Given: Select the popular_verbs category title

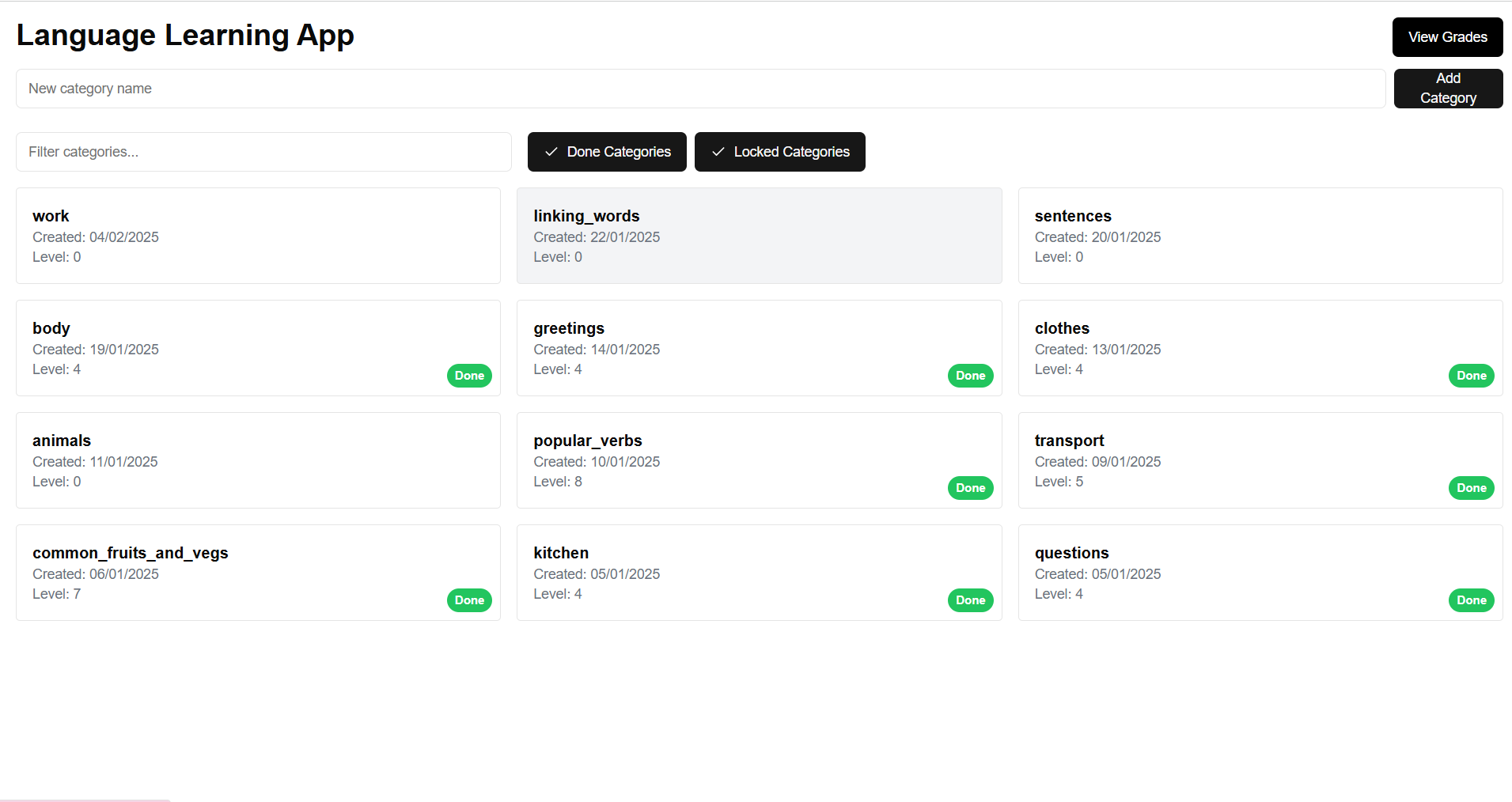Looking at the screenshot, I should 588,441.
